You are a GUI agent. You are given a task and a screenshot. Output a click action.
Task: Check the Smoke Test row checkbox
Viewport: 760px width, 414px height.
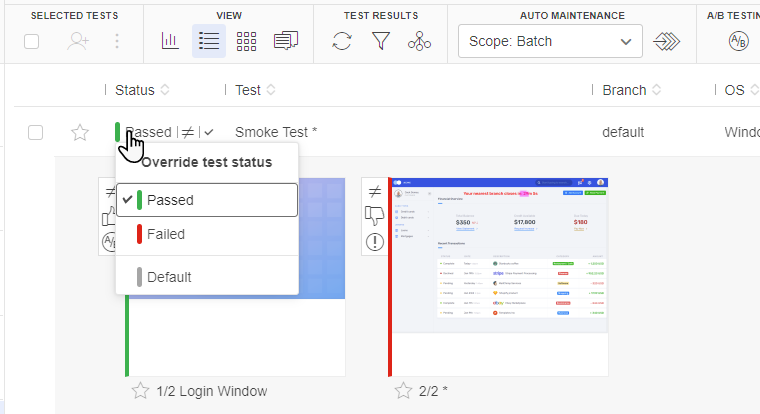[x=36, y=132]
